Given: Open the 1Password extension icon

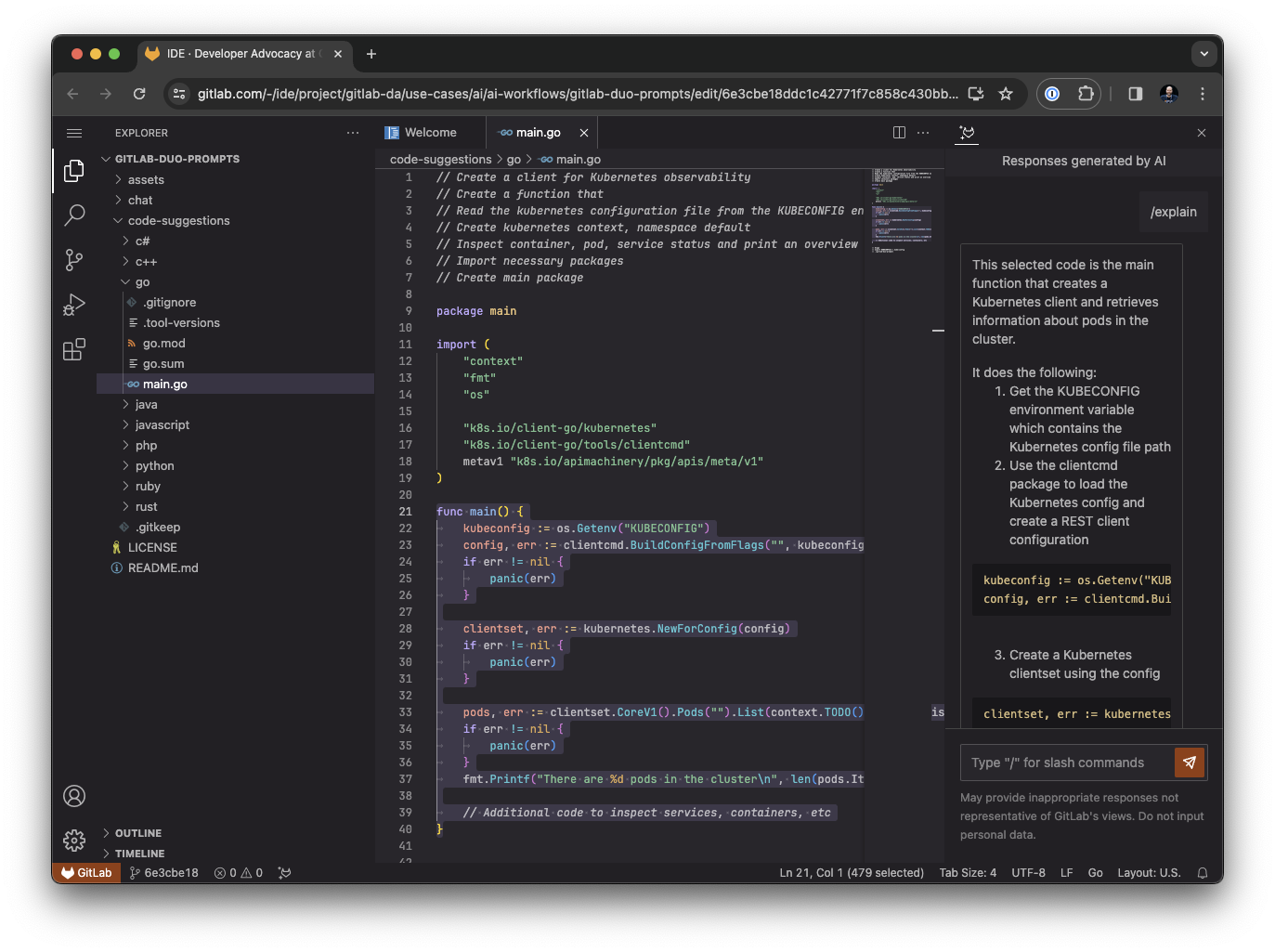Looking at the screenshot, I should tap(1052, 94).
